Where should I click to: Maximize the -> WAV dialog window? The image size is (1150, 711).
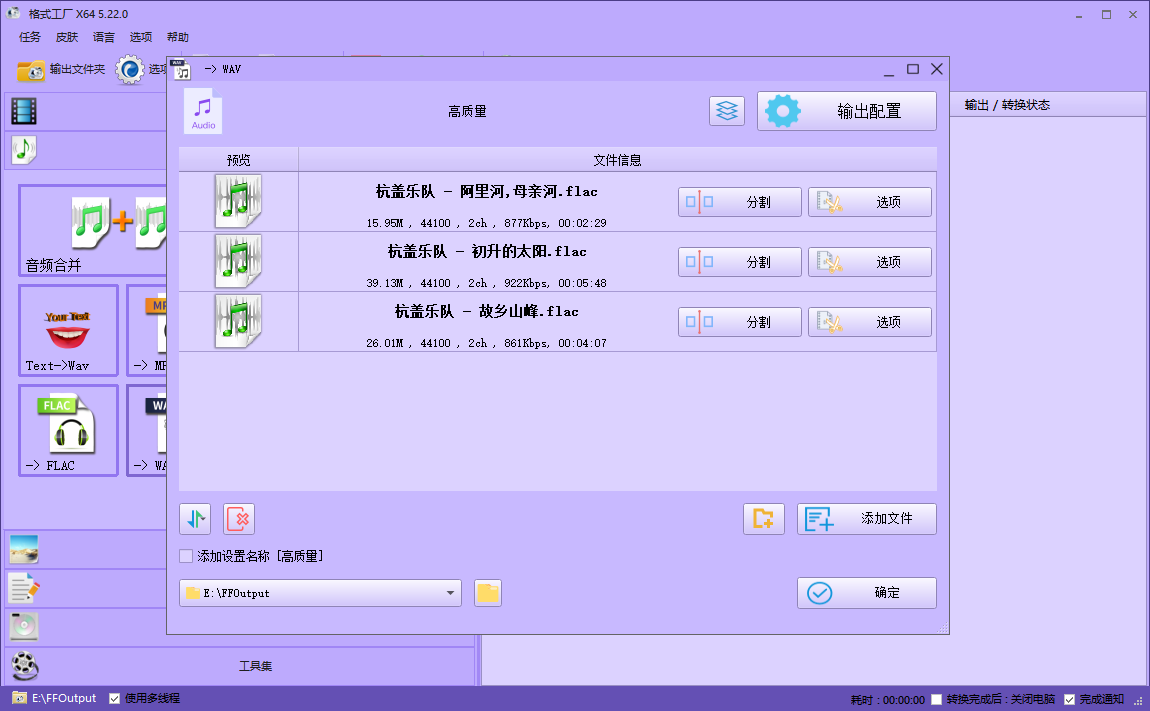(913, 69)
